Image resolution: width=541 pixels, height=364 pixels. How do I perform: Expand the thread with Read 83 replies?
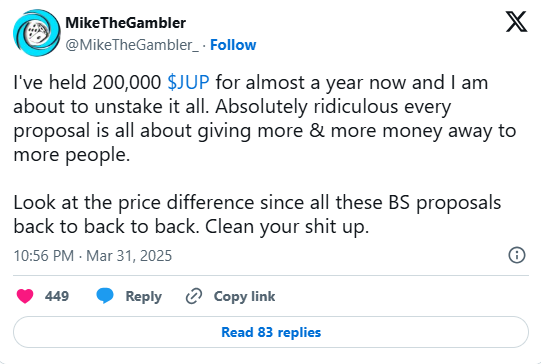271,332
